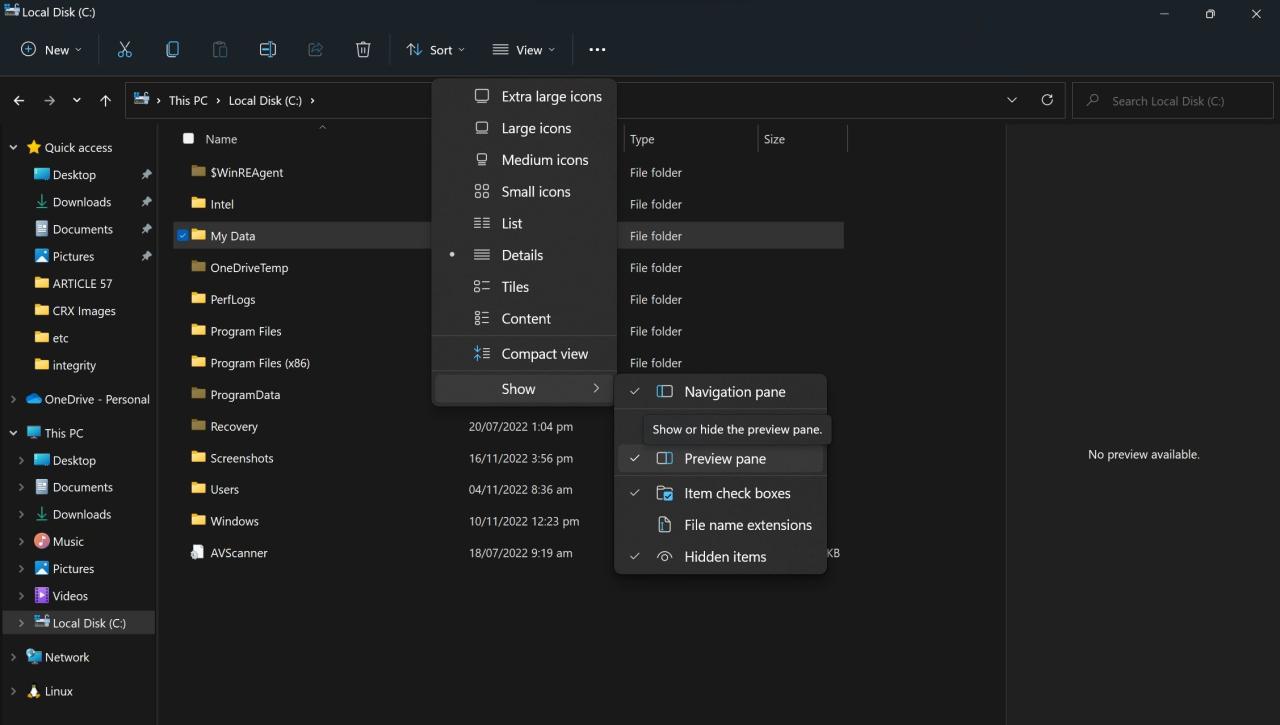
Task: Click the Cut scissors icon in toolbar
Action: pyautogui.click(x=124, y=49)
